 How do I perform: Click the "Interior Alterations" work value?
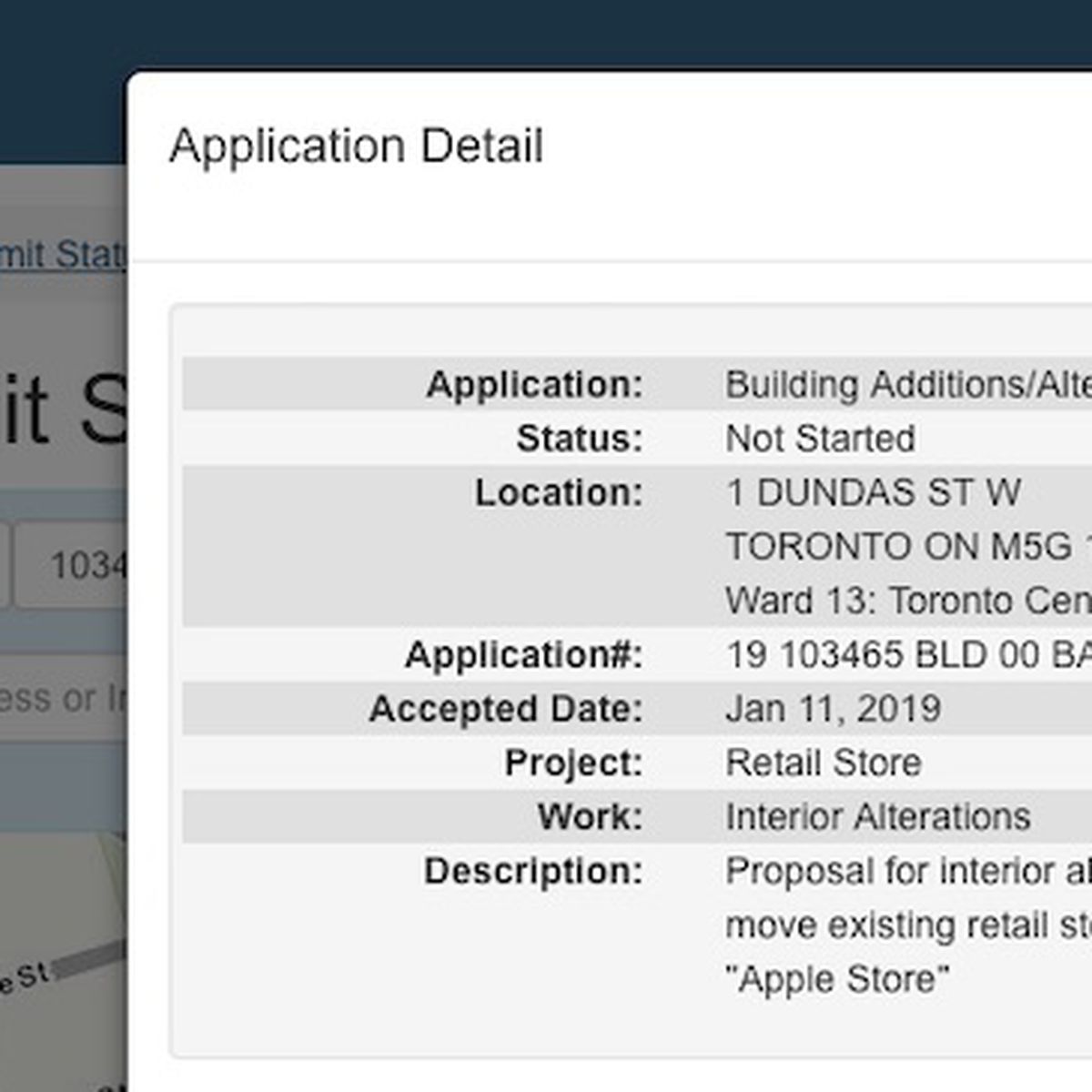tap(877, 816)
